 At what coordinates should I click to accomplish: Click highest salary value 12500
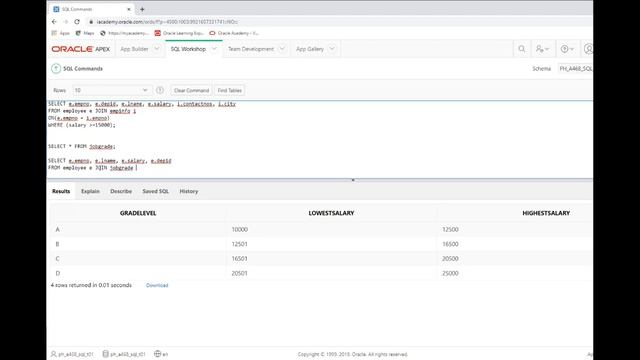tap(450, 229)
